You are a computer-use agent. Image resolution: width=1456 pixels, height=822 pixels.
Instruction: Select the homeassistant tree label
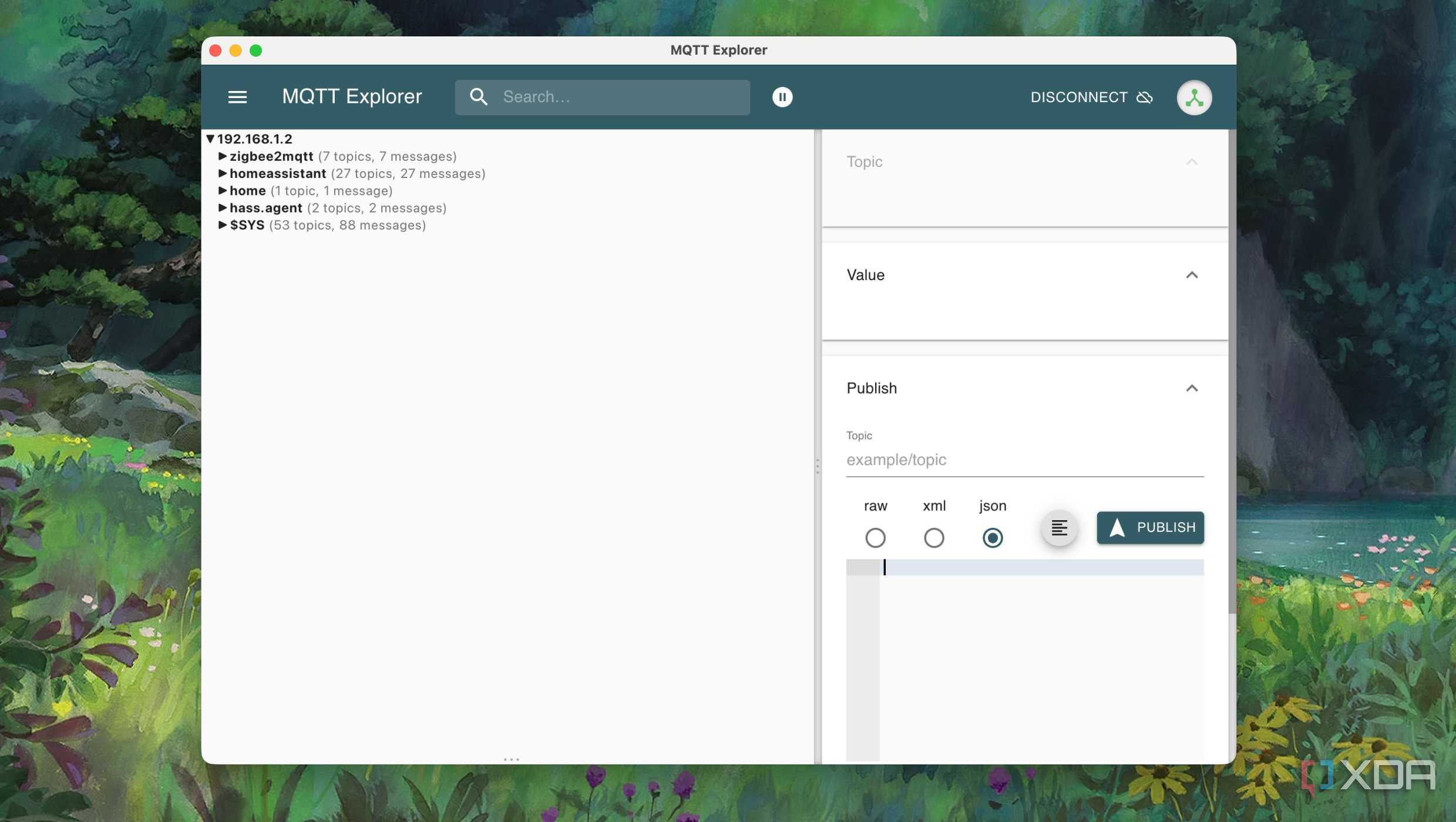coord(277,173)
